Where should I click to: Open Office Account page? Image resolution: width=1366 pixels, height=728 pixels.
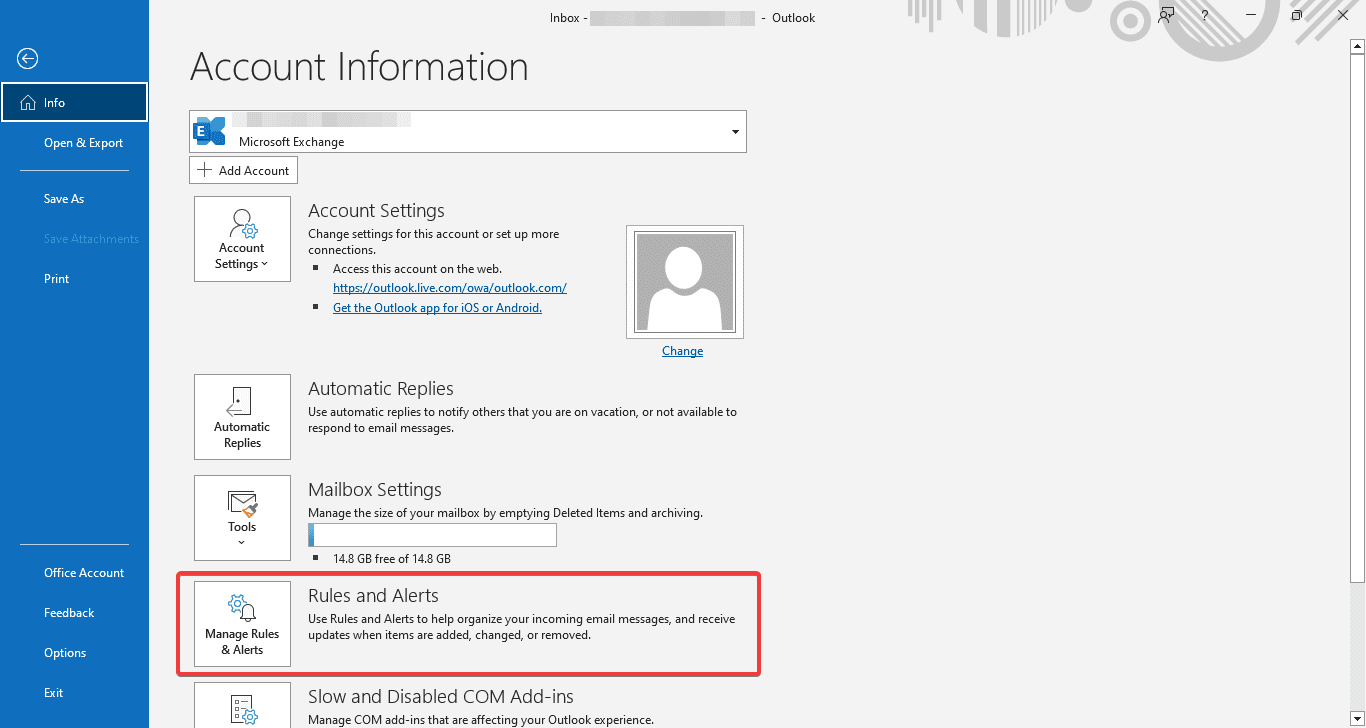(x=74, y=573)
